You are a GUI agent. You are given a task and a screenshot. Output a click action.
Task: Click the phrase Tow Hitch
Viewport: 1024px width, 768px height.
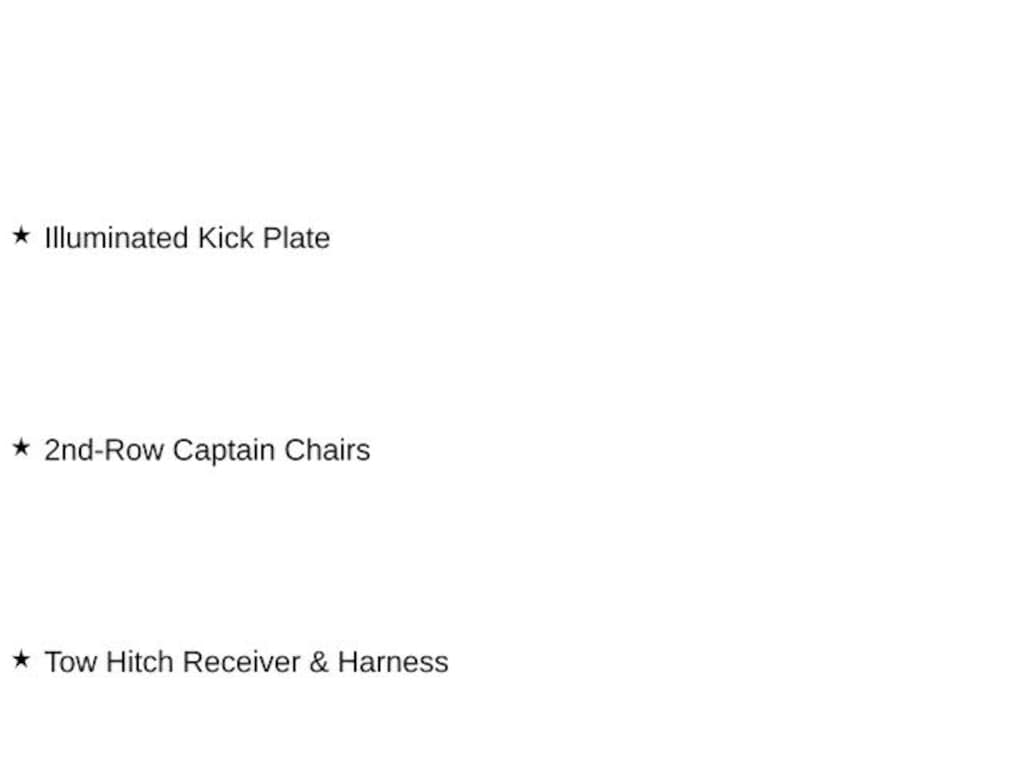pyautogui.click(x=108, y=662)
